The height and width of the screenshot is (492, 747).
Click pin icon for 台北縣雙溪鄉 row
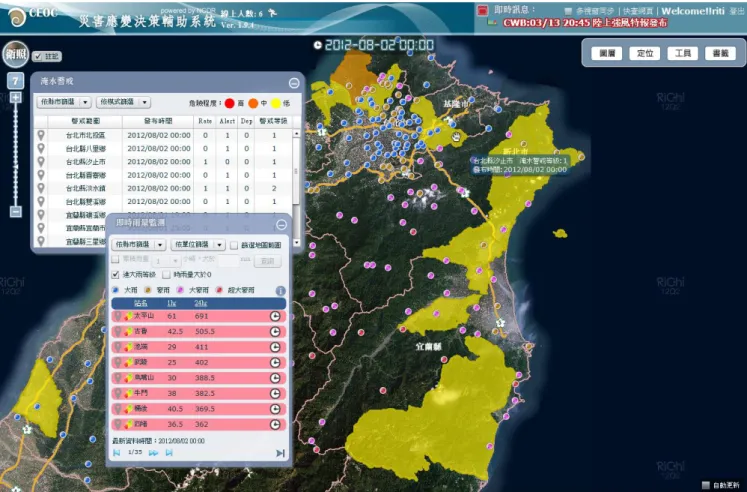(41, 202)
